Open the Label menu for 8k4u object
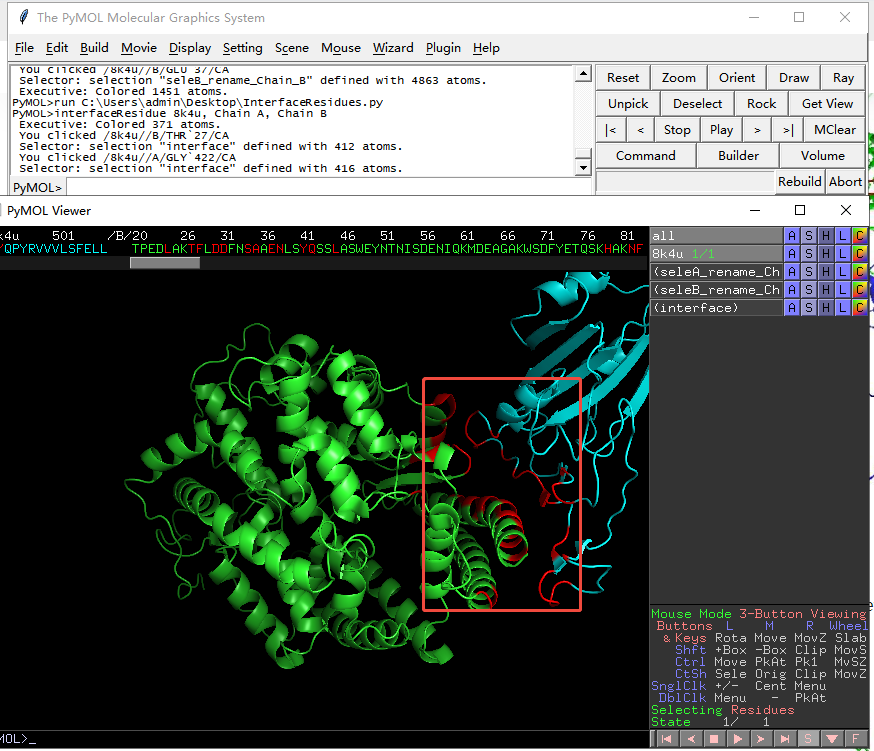Image resolution: width=874 pixels, height=751 pixels. [843, 254]
